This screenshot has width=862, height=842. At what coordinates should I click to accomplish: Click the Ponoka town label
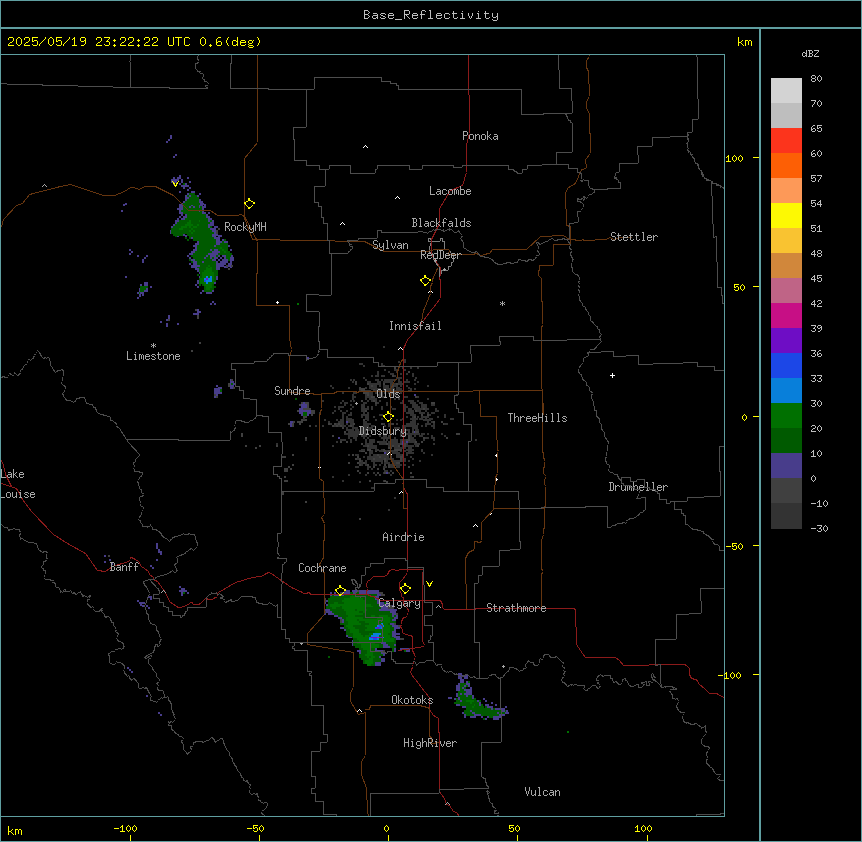click(x=480, y=136)
